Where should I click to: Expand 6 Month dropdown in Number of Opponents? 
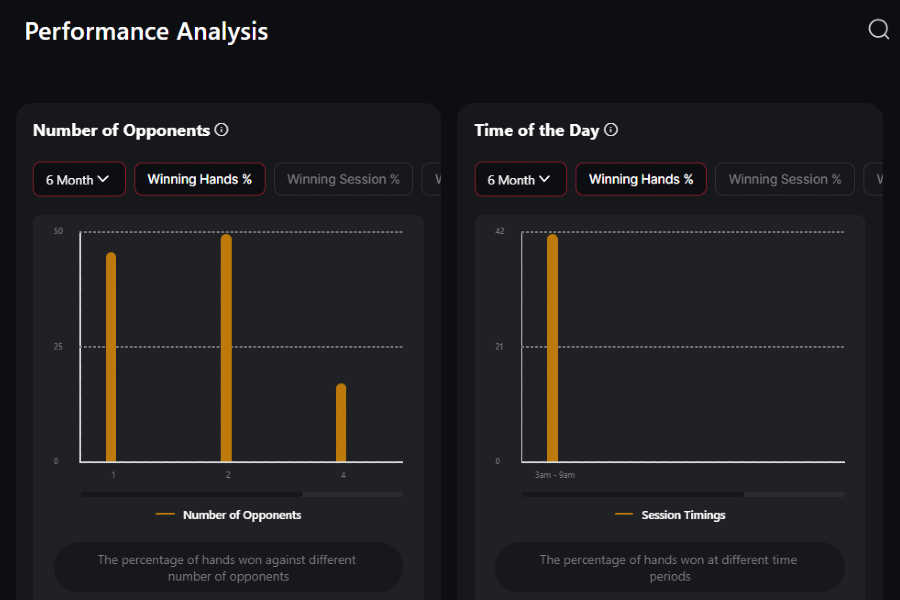79,180
